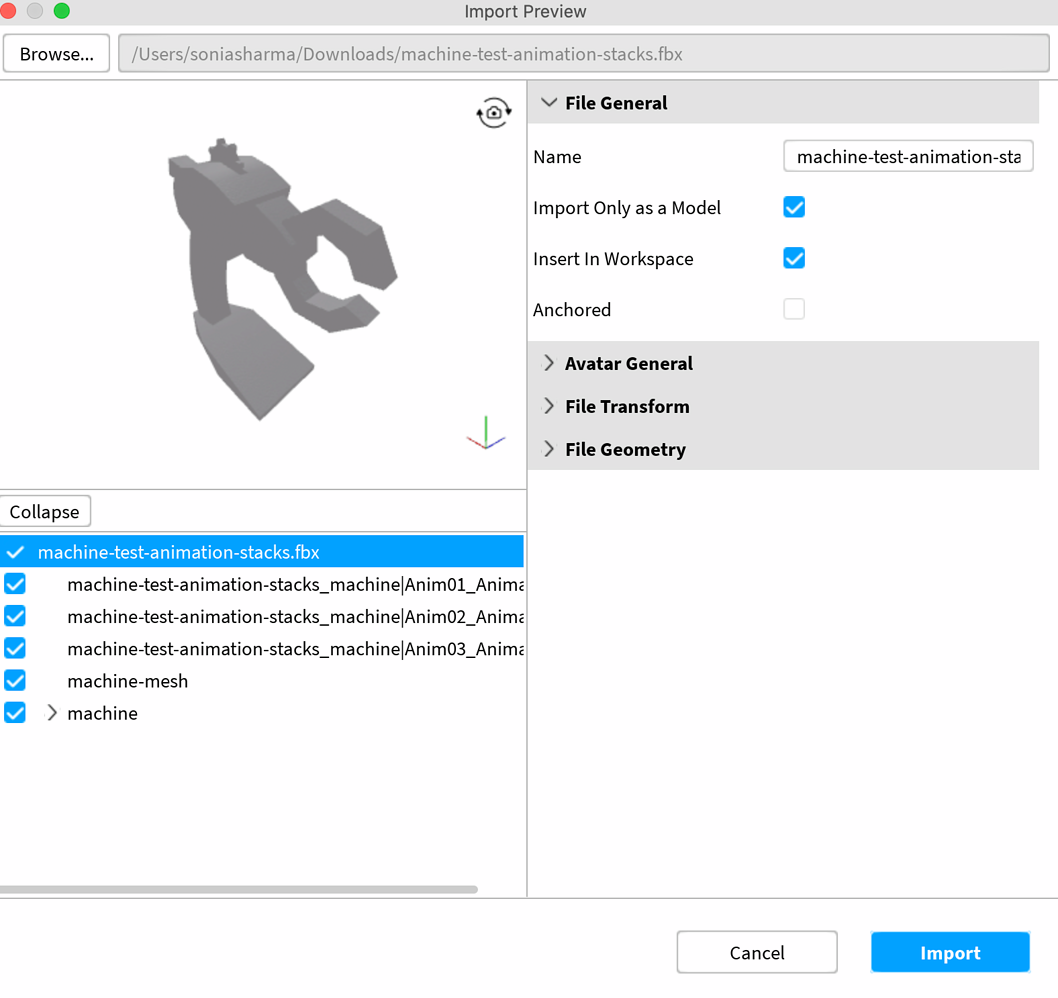Click the Insert In Workspace label
The image size is (1058, 998).
click(x=613, y=259)
